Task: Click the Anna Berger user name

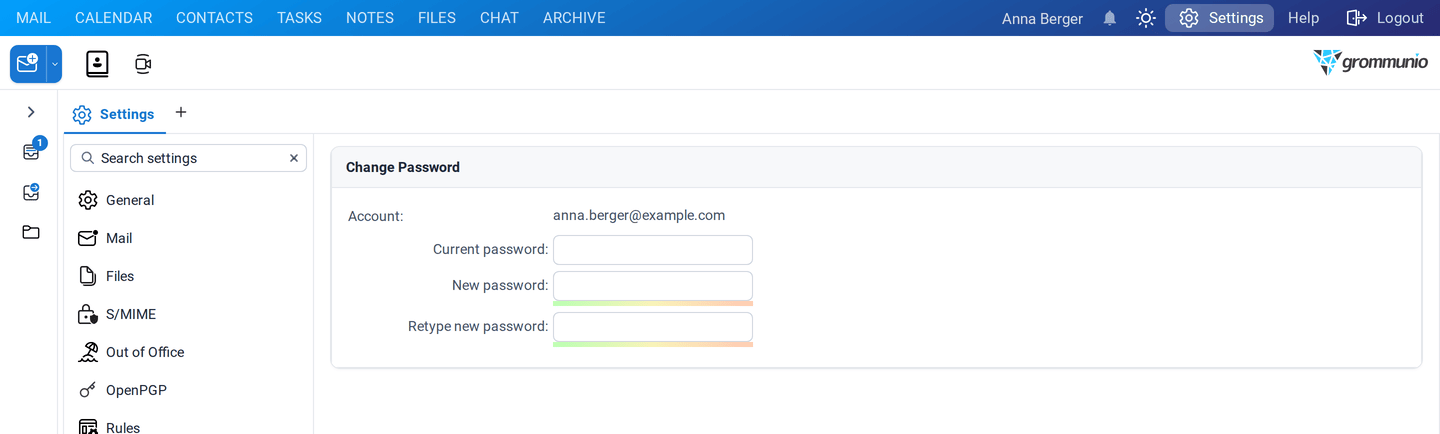Action: click(1042, 18)
